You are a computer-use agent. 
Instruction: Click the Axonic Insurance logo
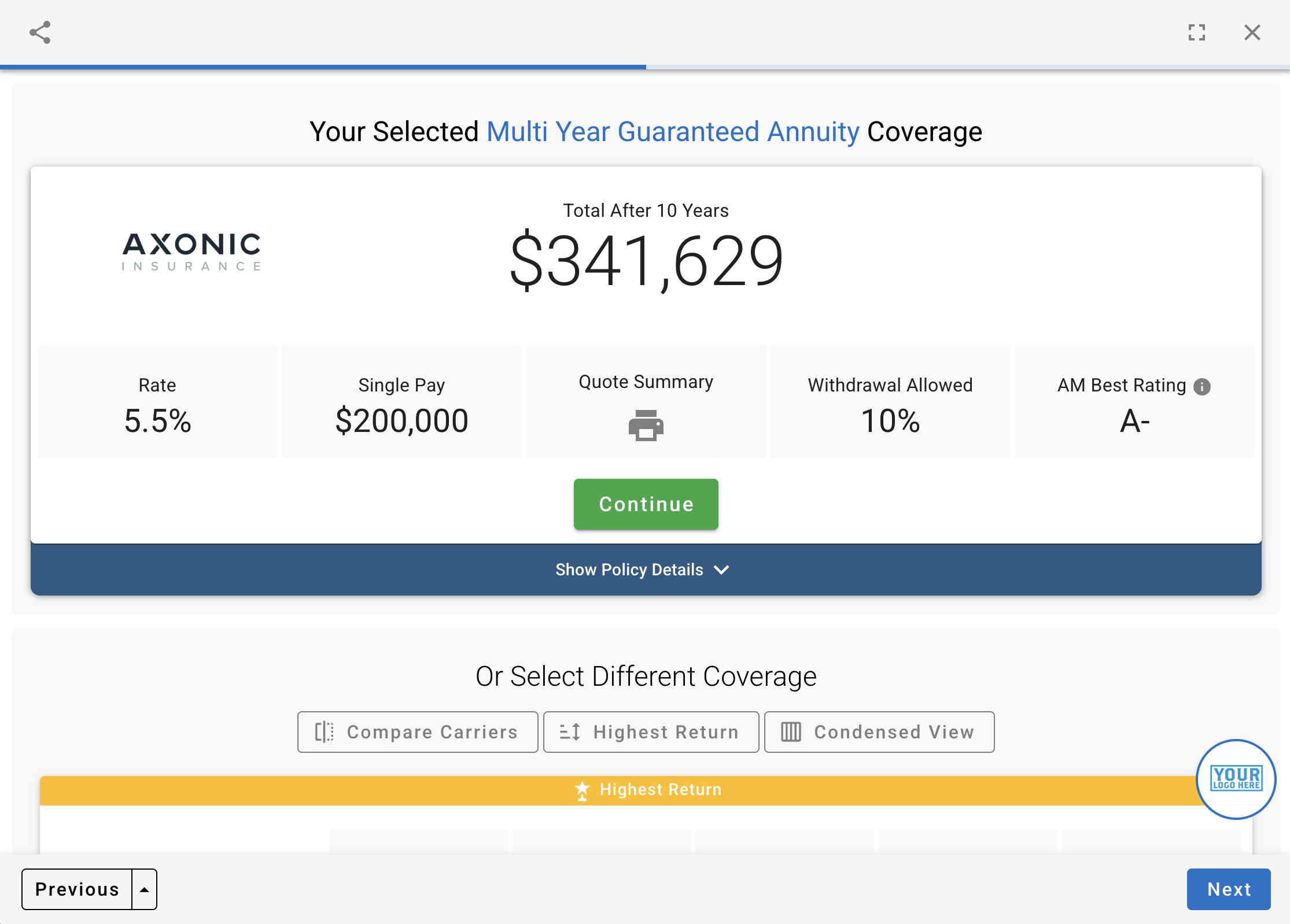point(191,252)
